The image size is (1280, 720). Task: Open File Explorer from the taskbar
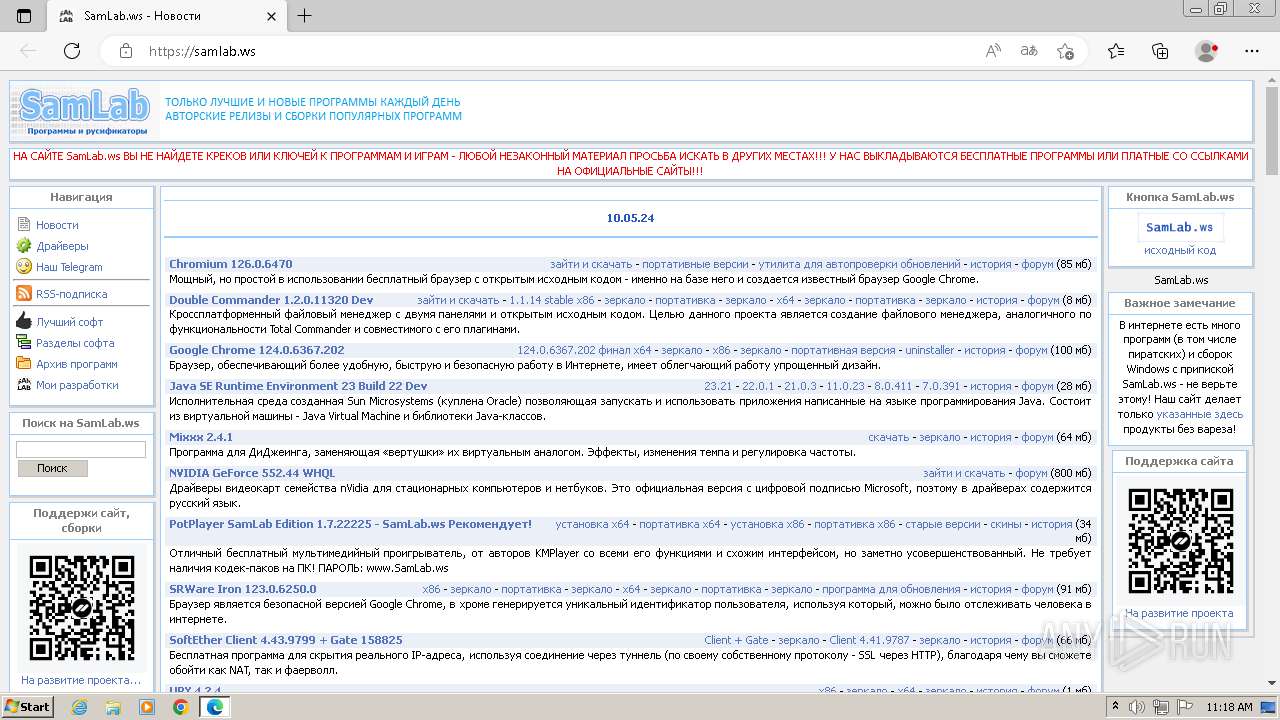click(x=113, y=707)
